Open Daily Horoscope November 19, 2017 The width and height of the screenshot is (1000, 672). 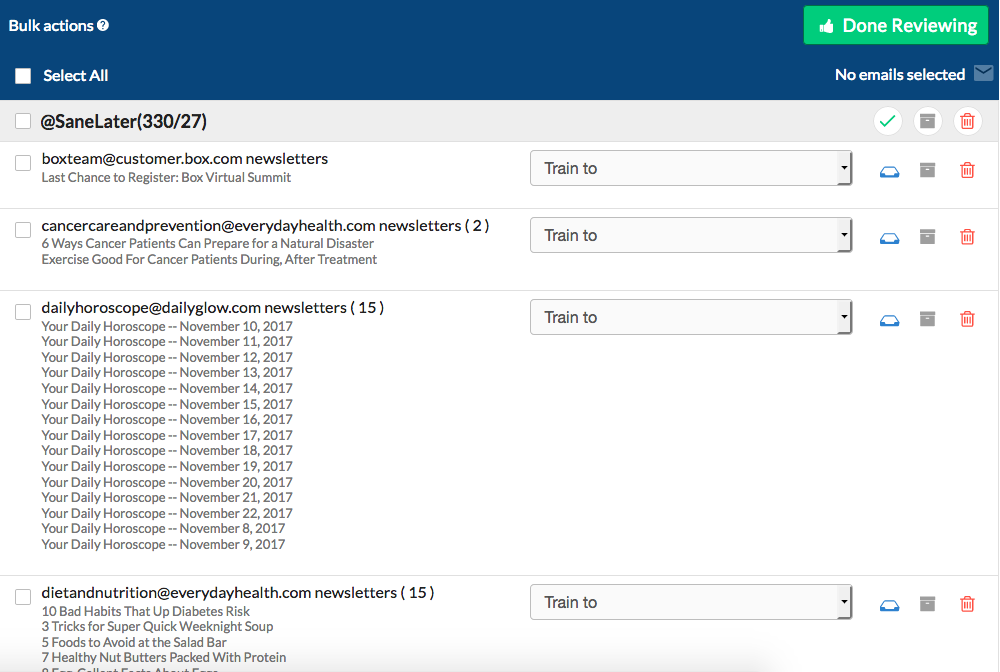[167, 467]
